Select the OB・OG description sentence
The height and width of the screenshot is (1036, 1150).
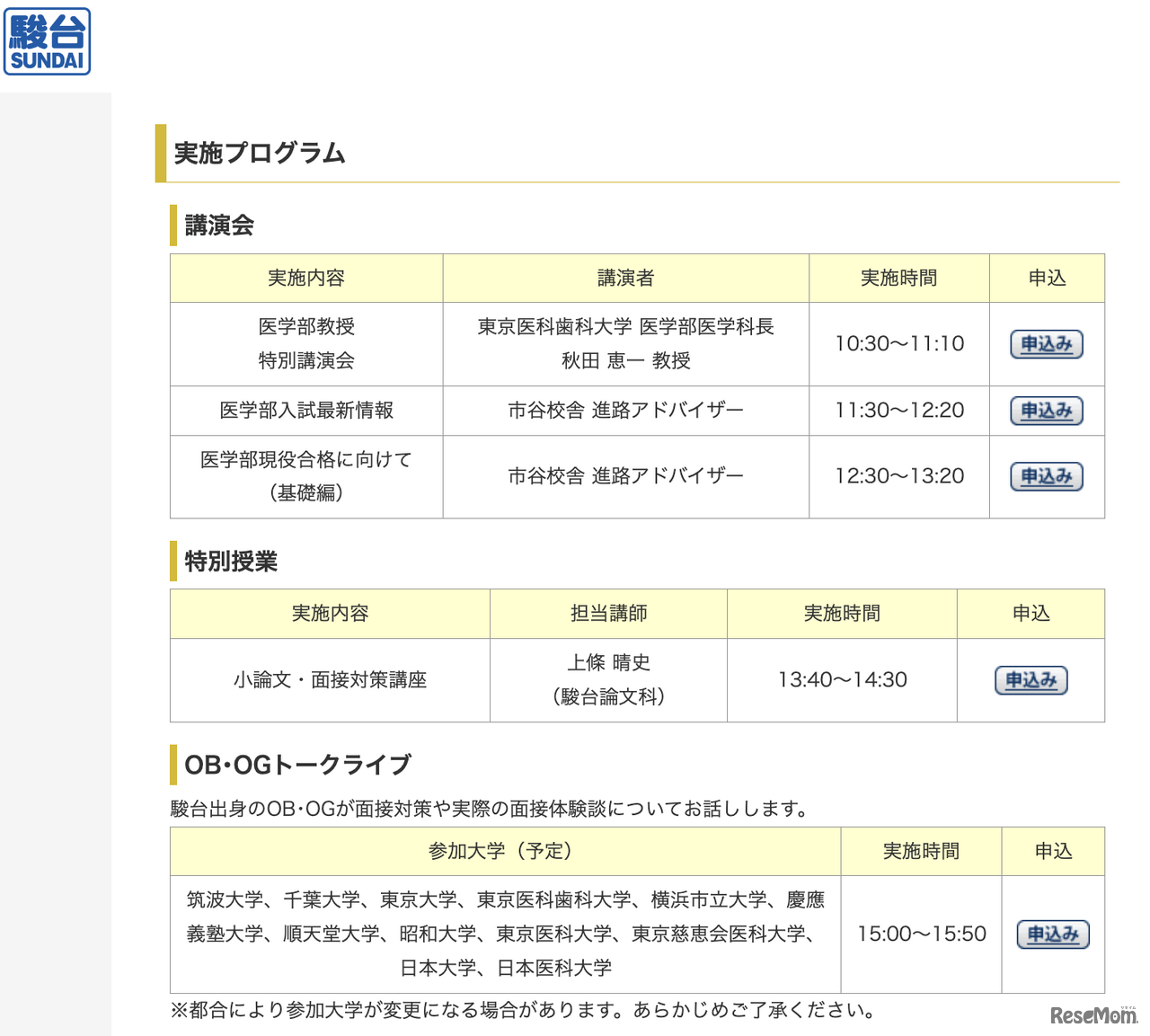tap(491, 809)
